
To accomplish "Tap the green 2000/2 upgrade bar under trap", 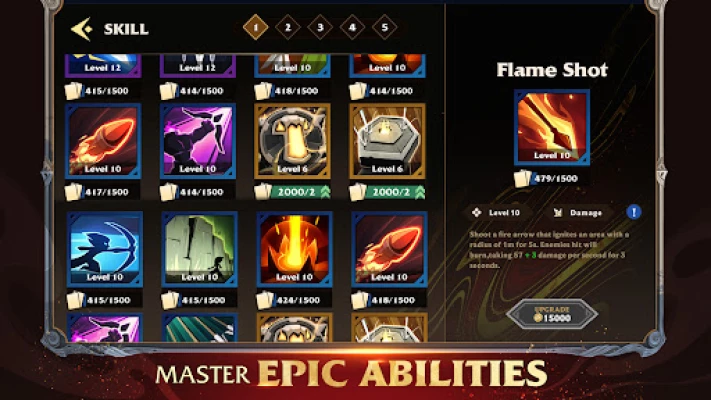I will (301, 192).
